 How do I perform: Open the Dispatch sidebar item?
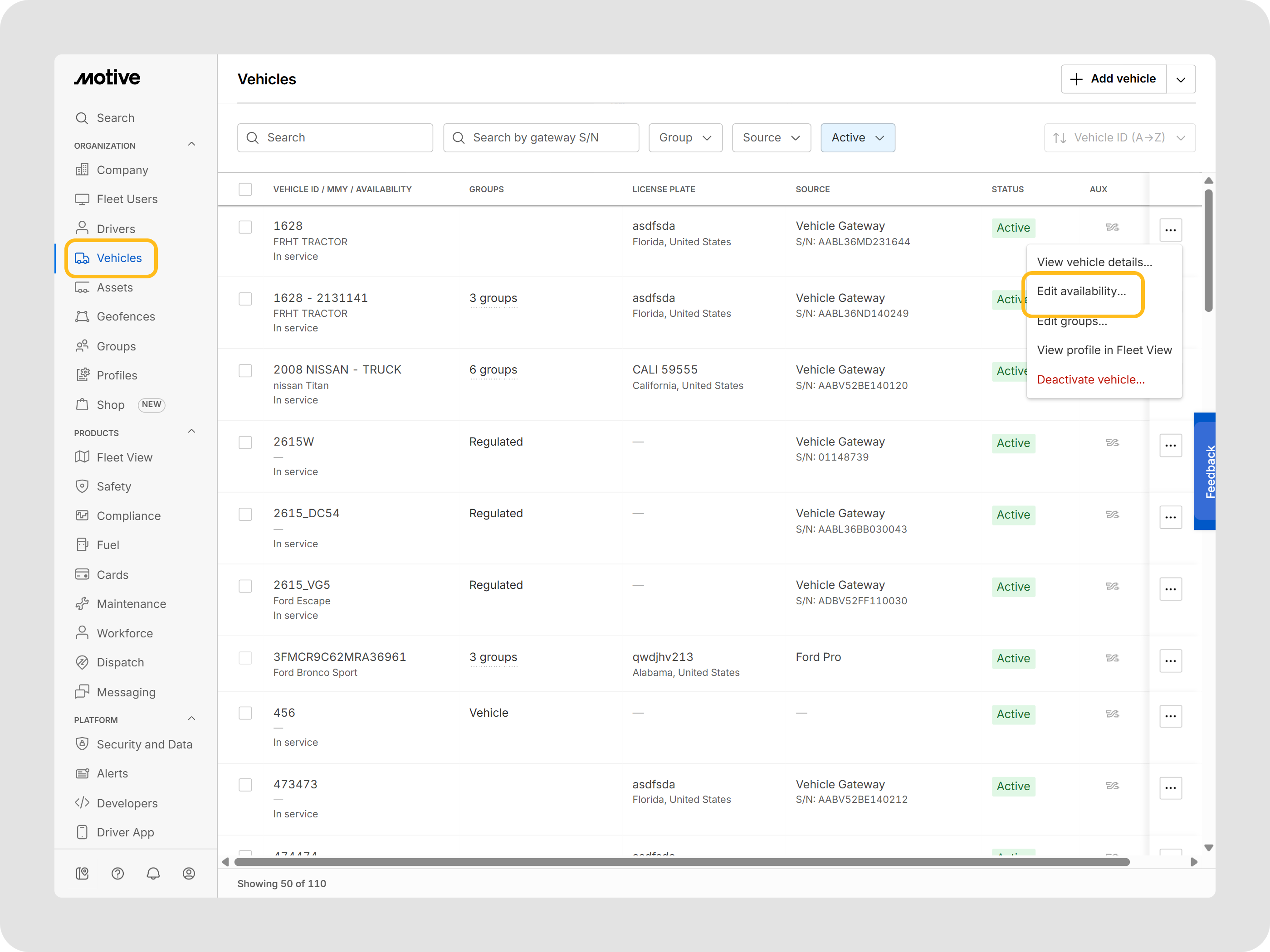coord(120,662)
